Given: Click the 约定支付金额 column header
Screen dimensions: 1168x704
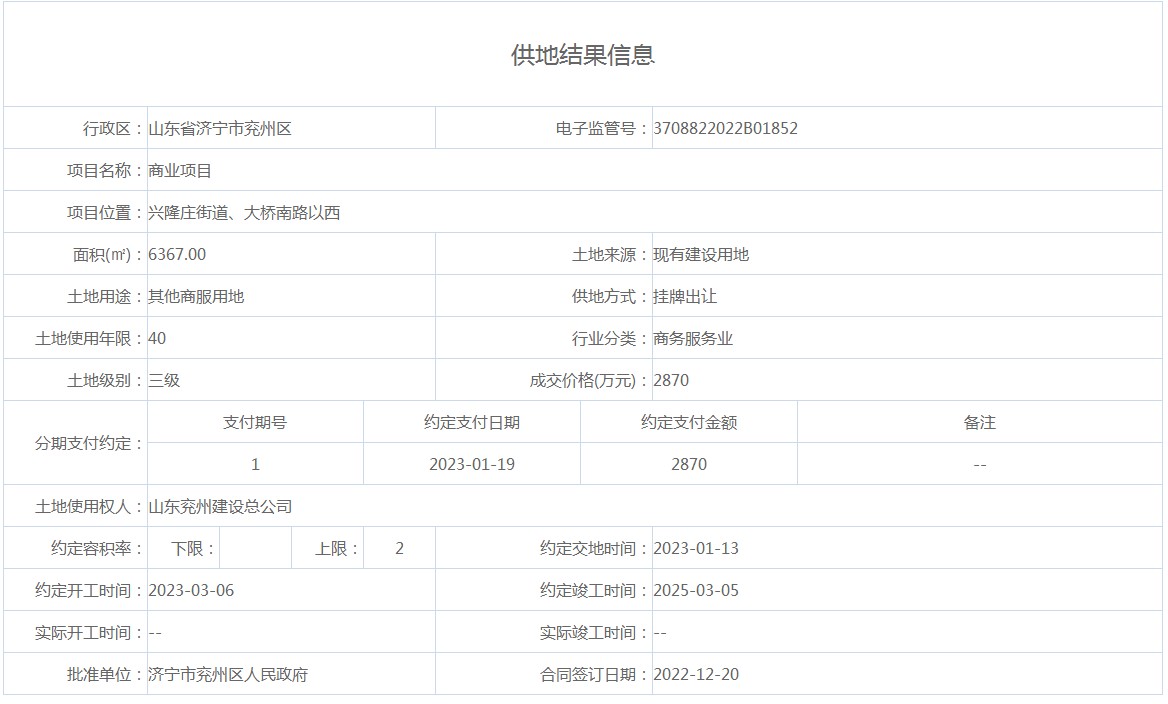Looking at the screenshot, I should [x=689, y=422].
